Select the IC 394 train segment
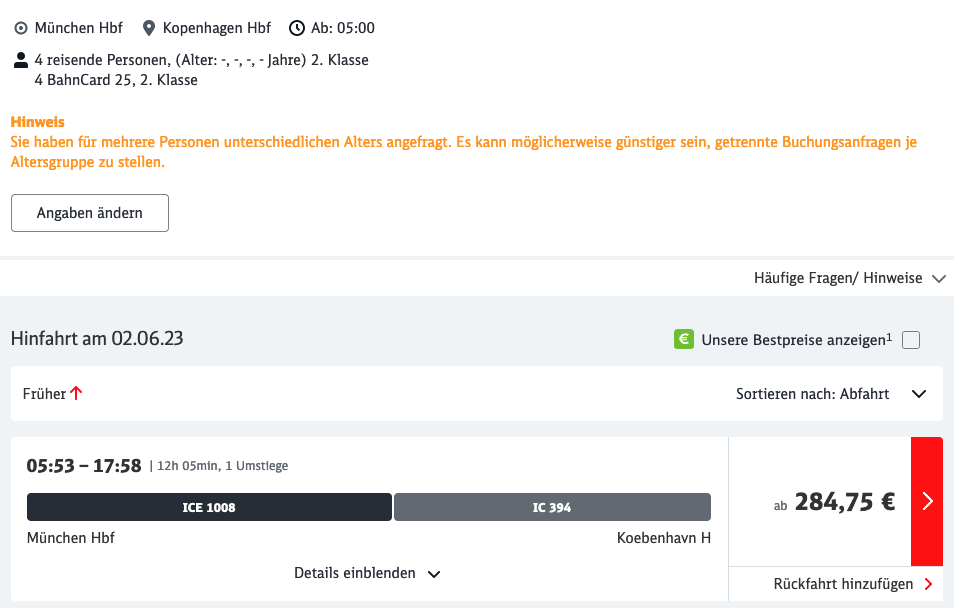Viewport: 954px width, 608px height. [552, 507]
